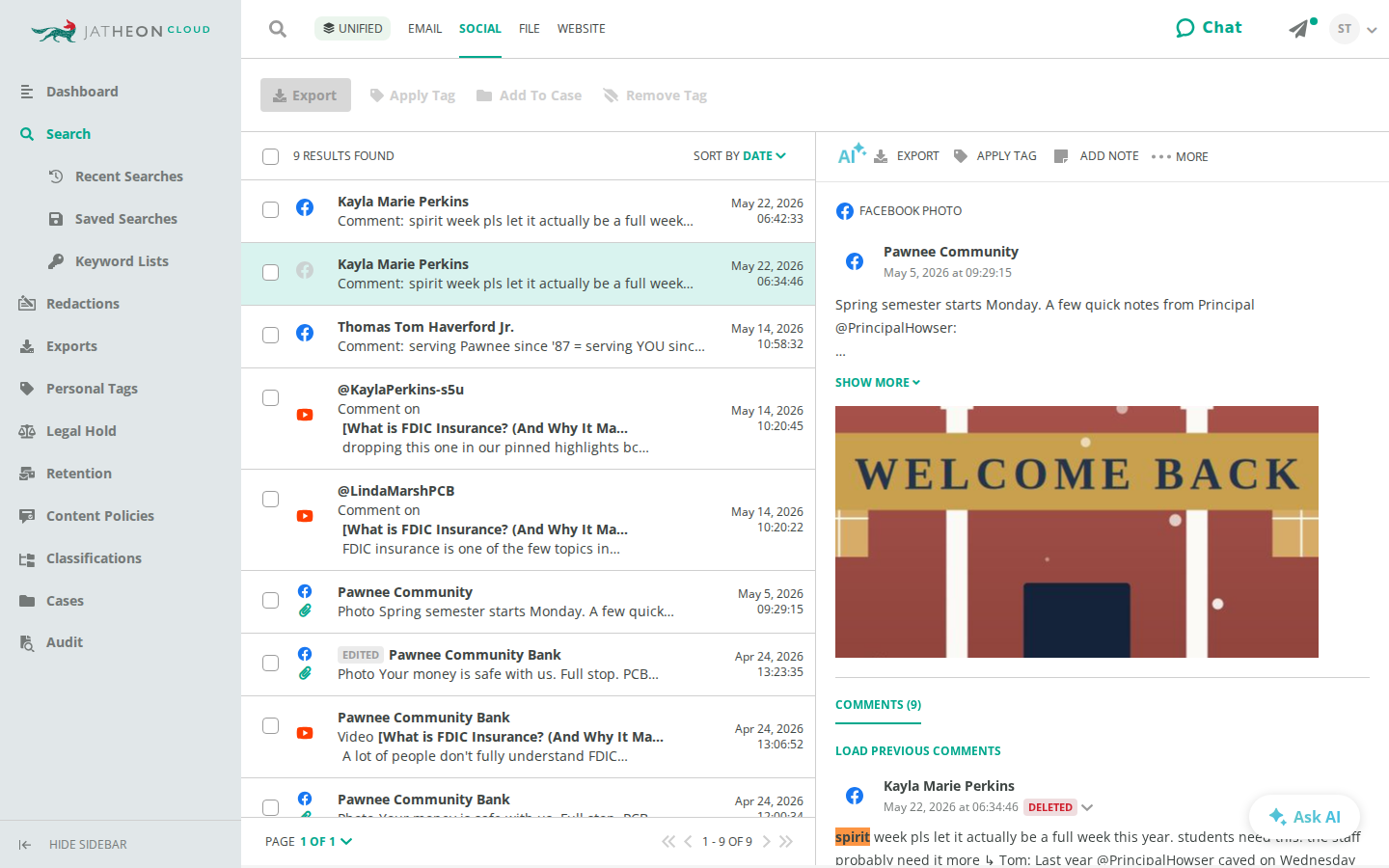
Task: Hide the sidebar
Action: pos(73,845)
